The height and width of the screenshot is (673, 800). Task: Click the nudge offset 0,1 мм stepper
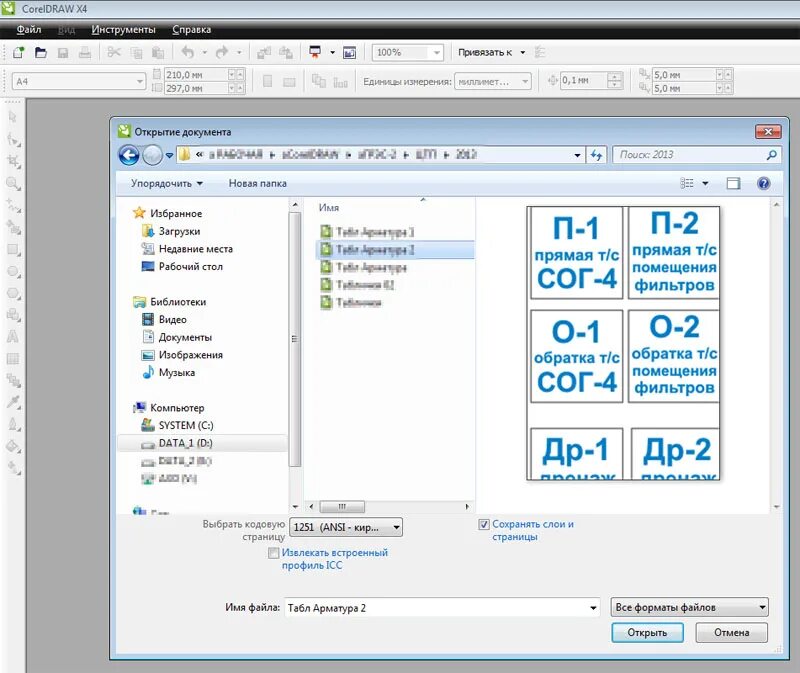tap(614, 81)
